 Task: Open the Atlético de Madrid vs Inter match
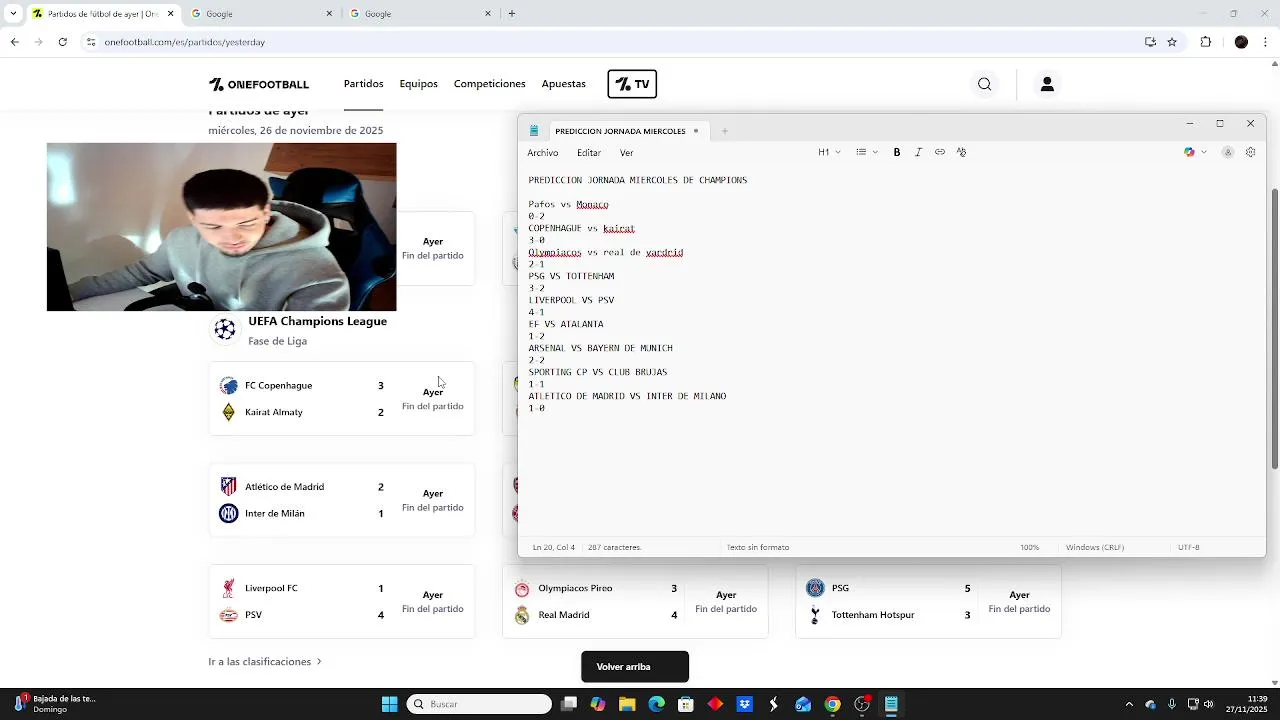click(342, 500)
